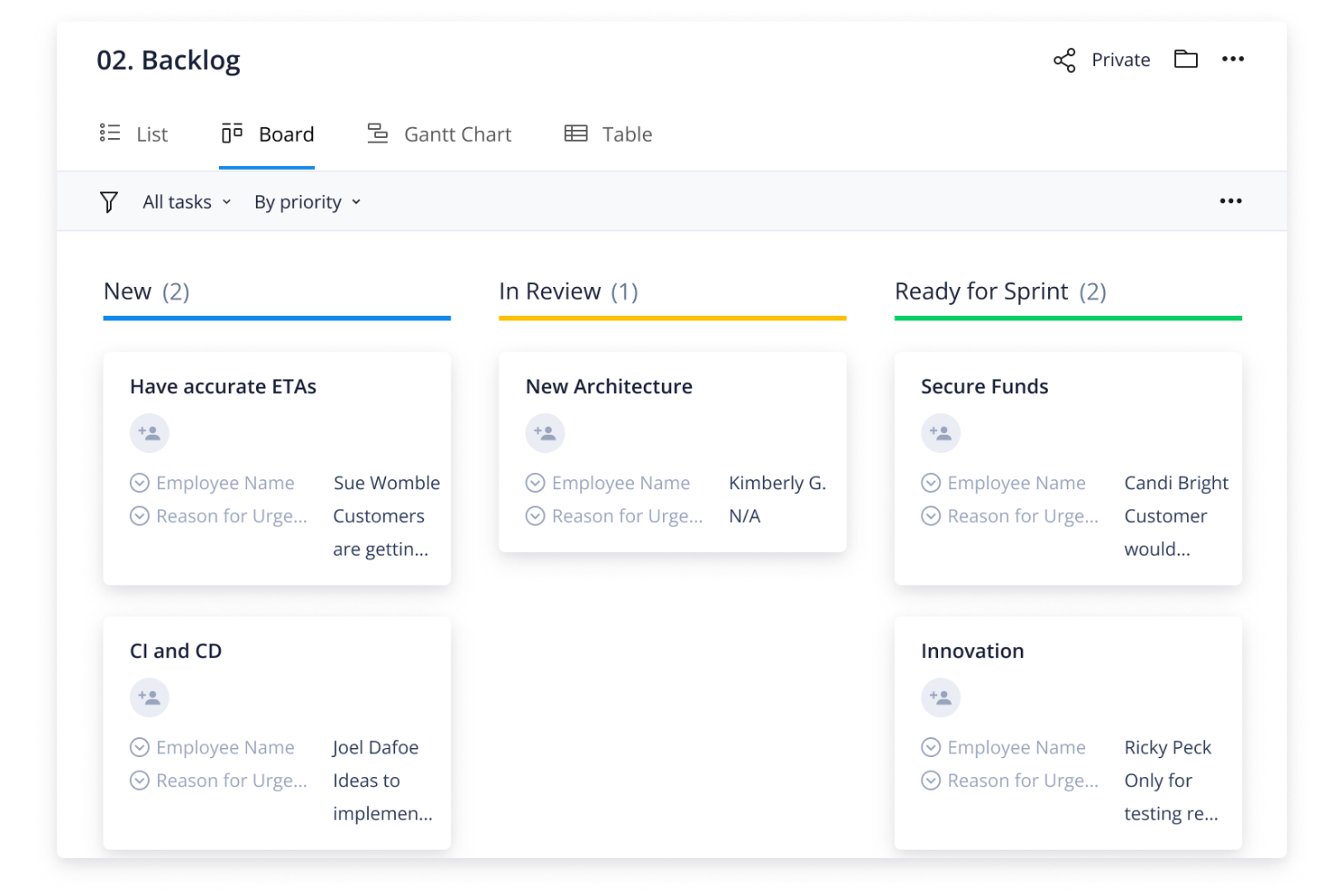This screenshot has width=1344, height=896.
Task: Click Employee Name field icon on New Architecture
Action: coord(536,483)
